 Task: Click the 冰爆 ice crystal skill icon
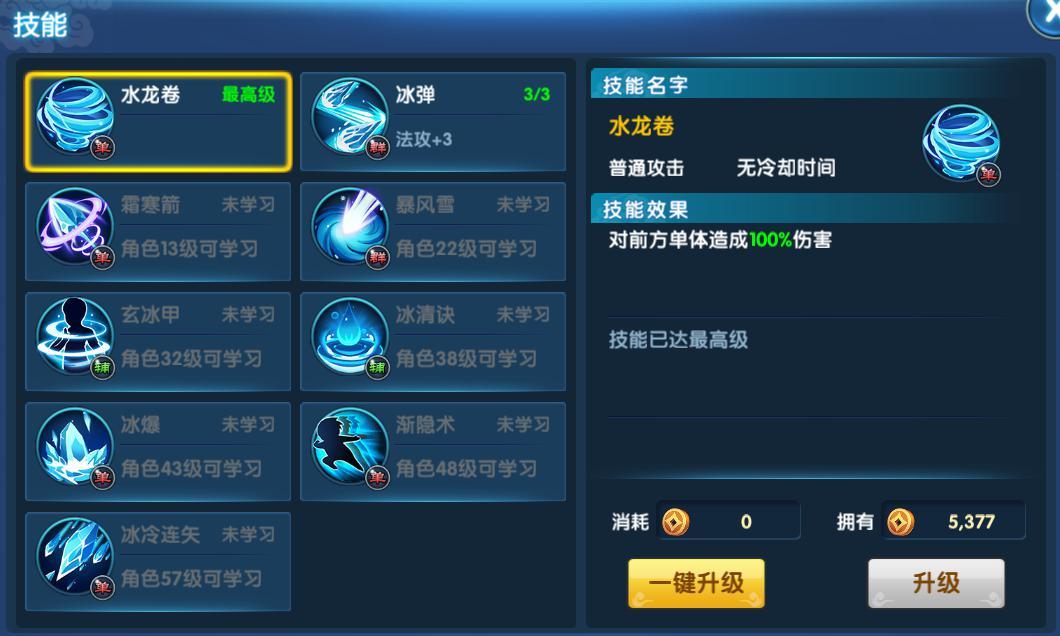[x=74, y=447]
